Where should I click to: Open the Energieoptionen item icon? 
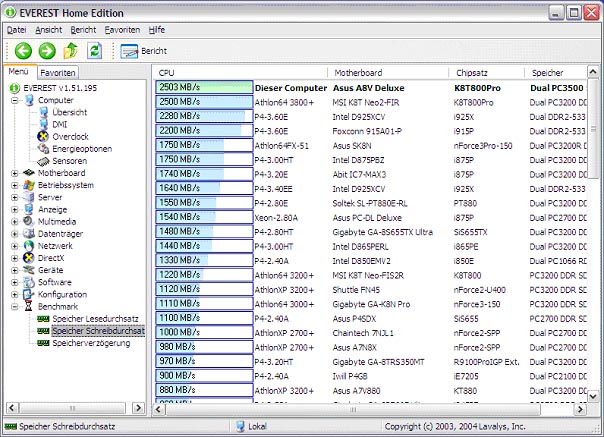point(43,149)
